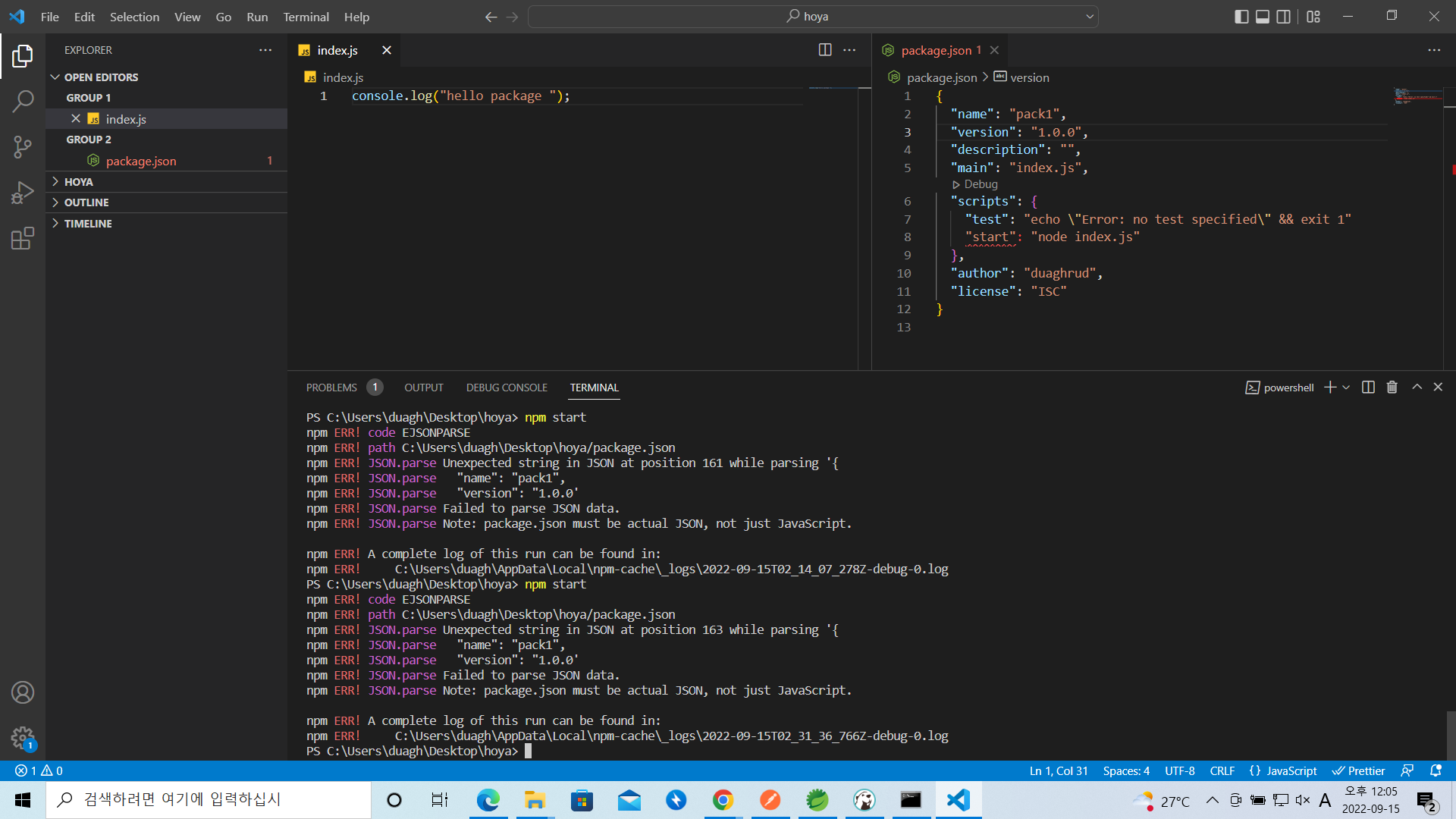
Task: Click the Prettier status bar item
Action: coord(1359,770)
